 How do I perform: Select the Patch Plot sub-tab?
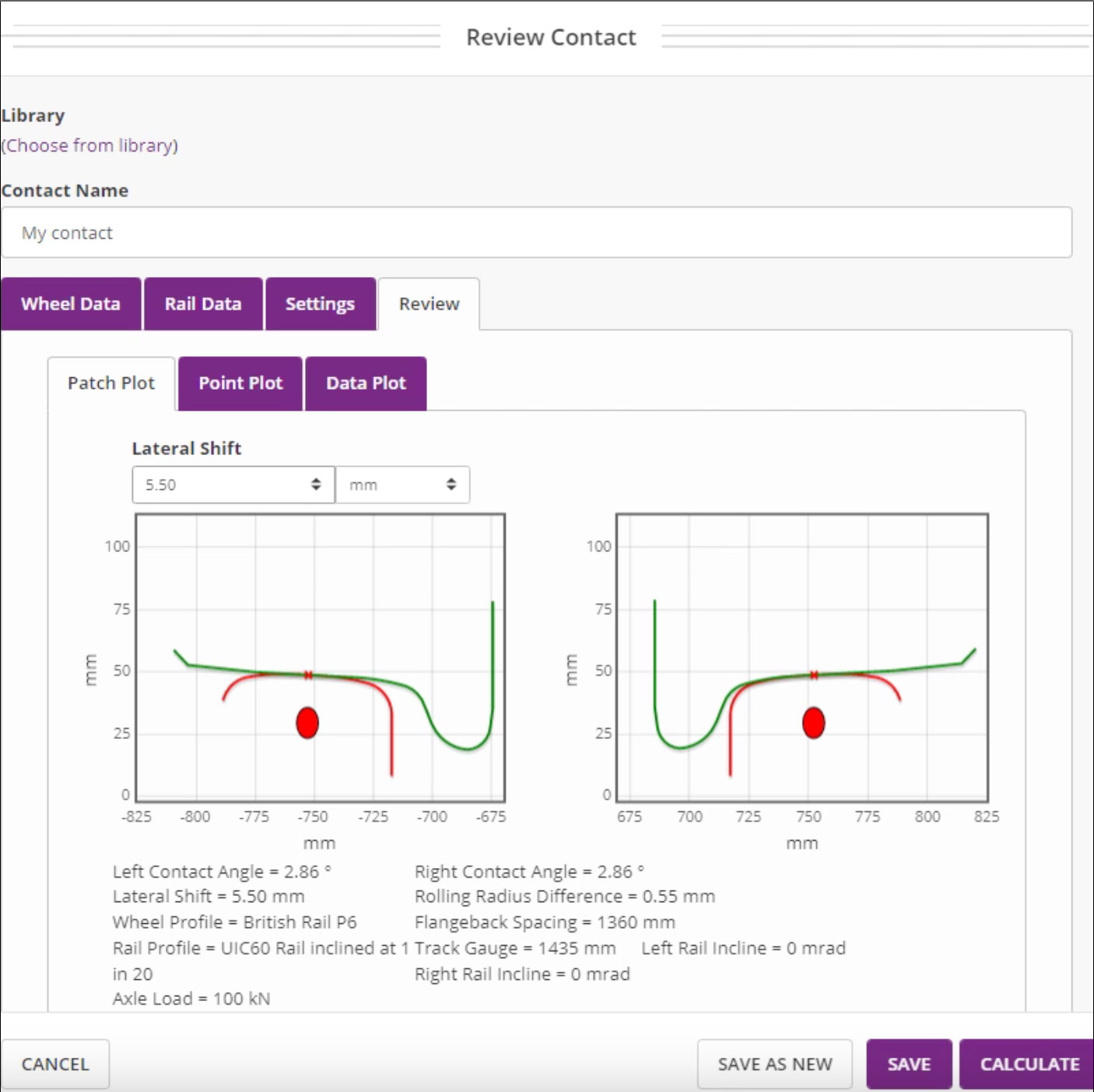pos(111,383)
